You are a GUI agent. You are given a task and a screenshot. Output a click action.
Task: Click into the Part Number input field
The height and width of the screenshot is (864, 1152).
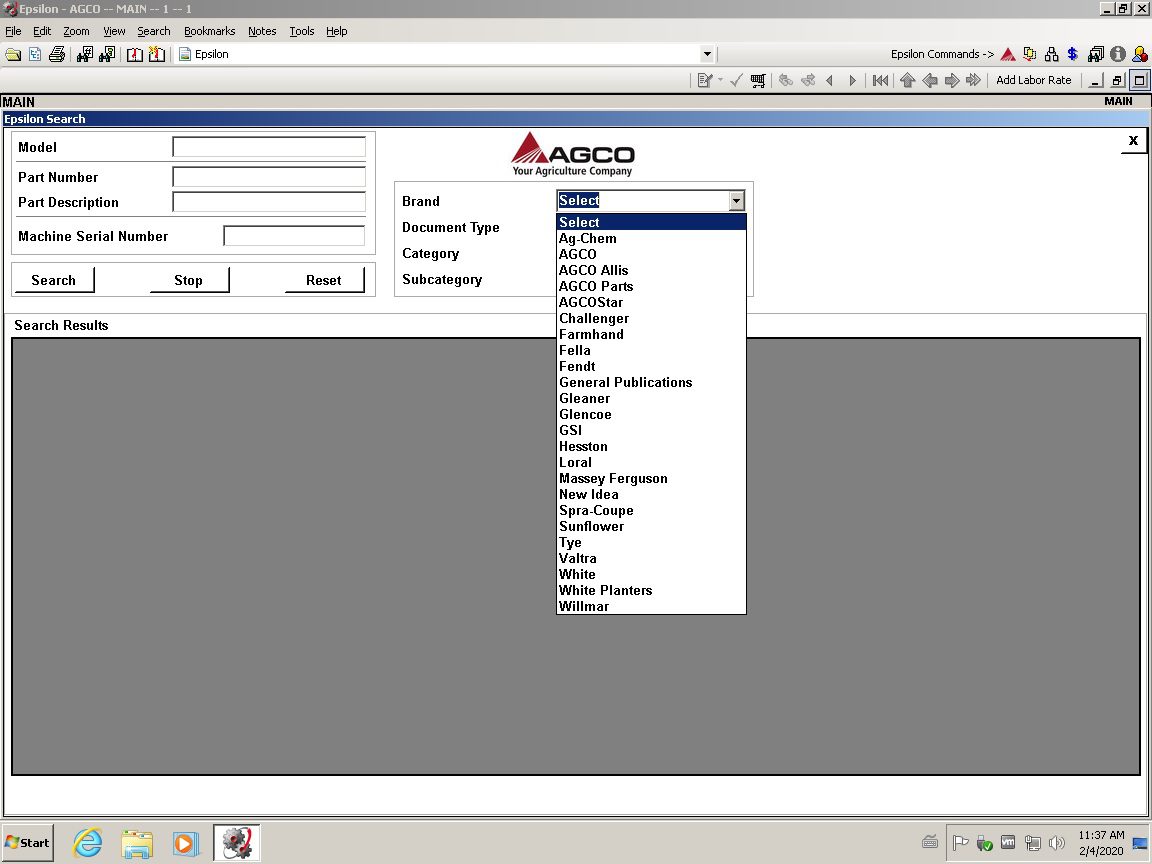[269, 176]
